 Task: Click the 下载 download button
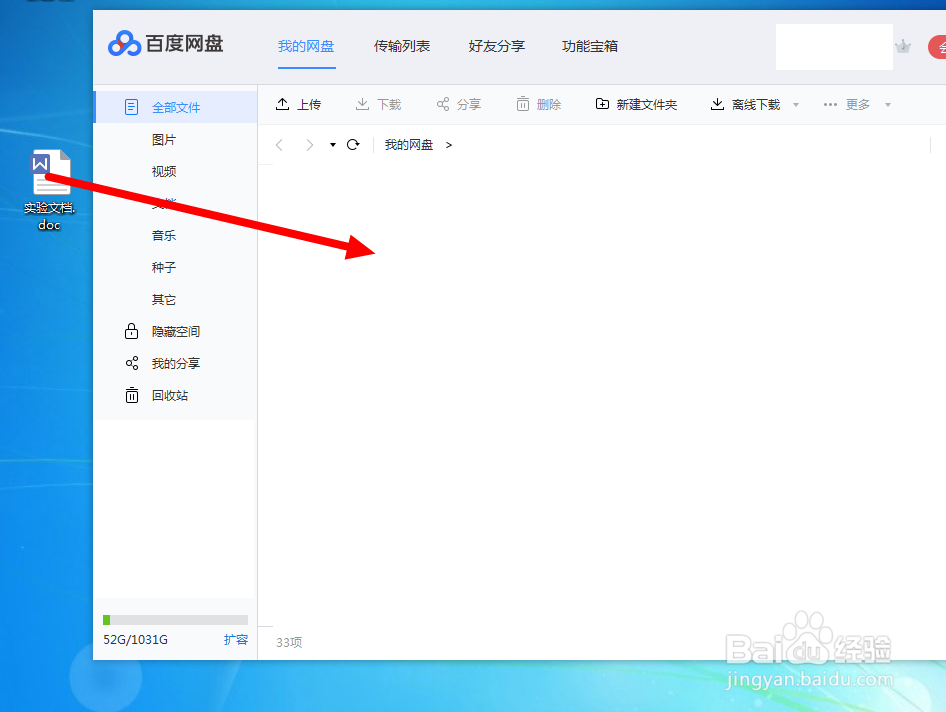(378, 104)
